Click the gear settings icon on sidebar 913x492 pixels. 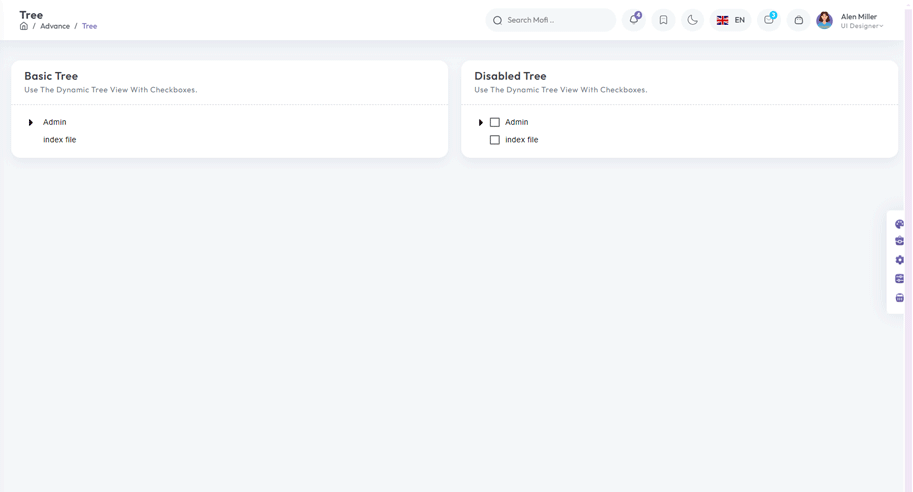[899, 260]
